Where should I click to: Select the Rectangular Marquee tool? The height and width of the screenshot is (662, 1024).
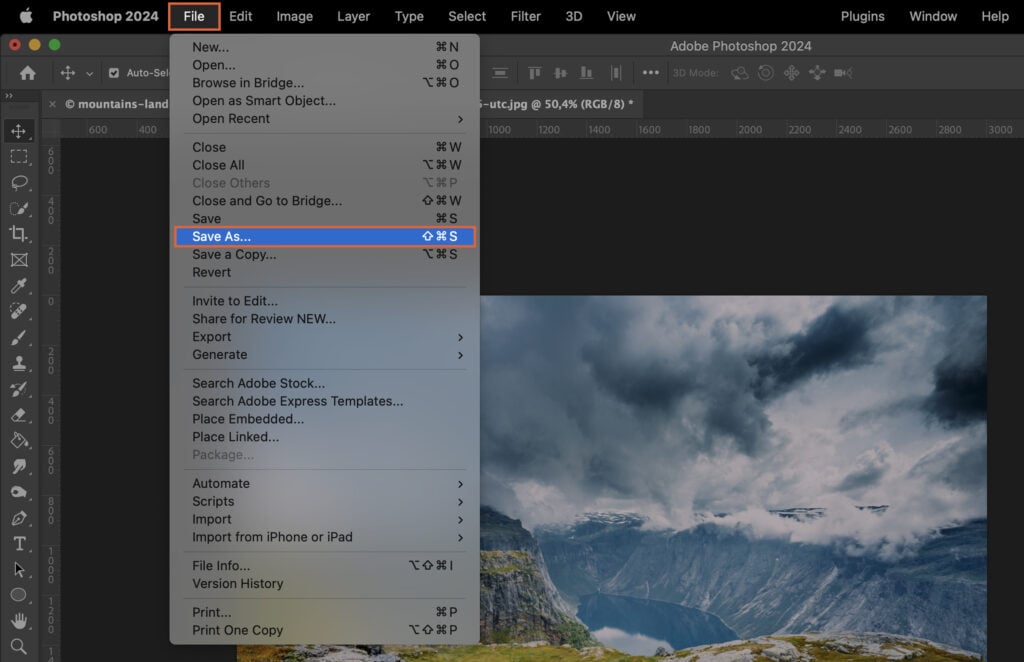point(20,157)
